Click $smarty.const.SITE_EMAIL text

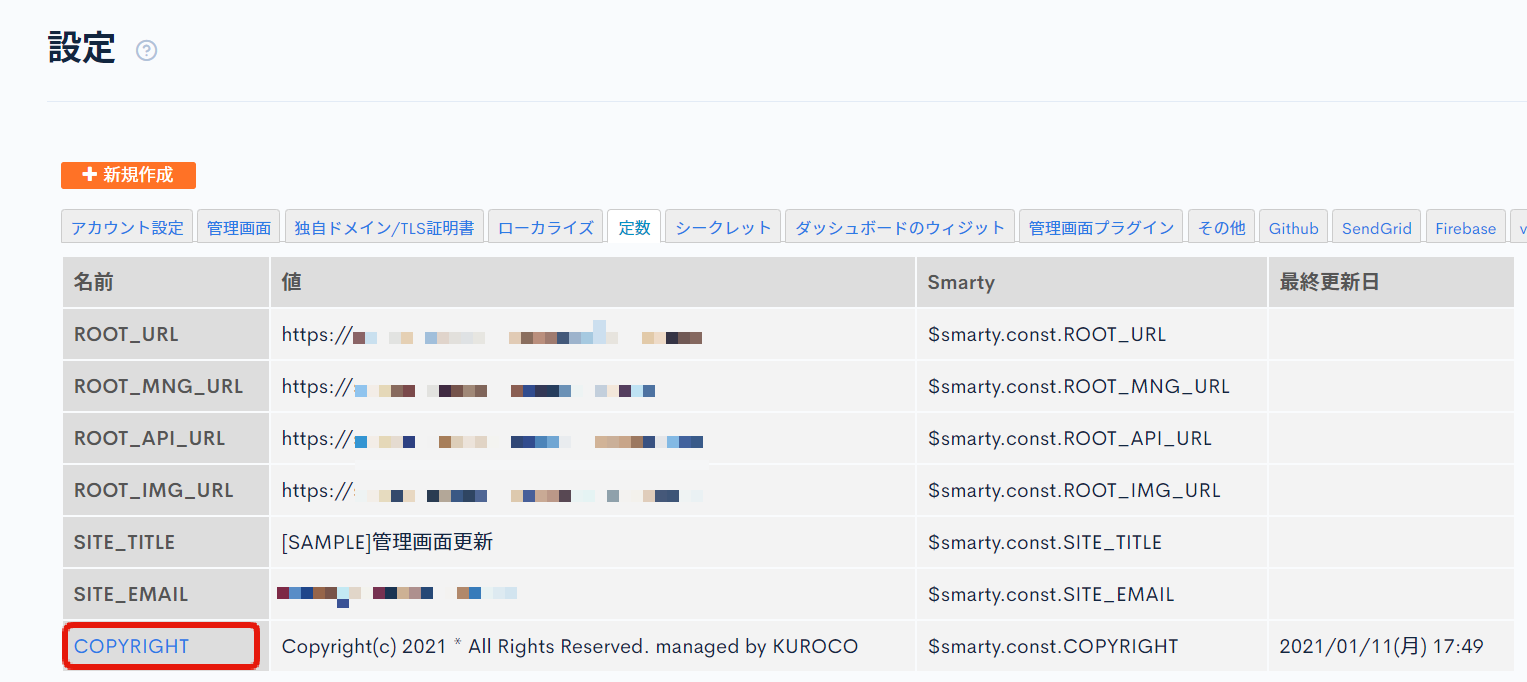click(x=1051, y=594)
